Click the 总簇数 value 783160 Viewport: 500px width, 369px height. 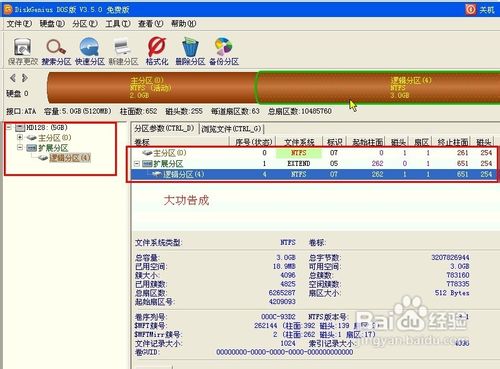tap(458, 275)
